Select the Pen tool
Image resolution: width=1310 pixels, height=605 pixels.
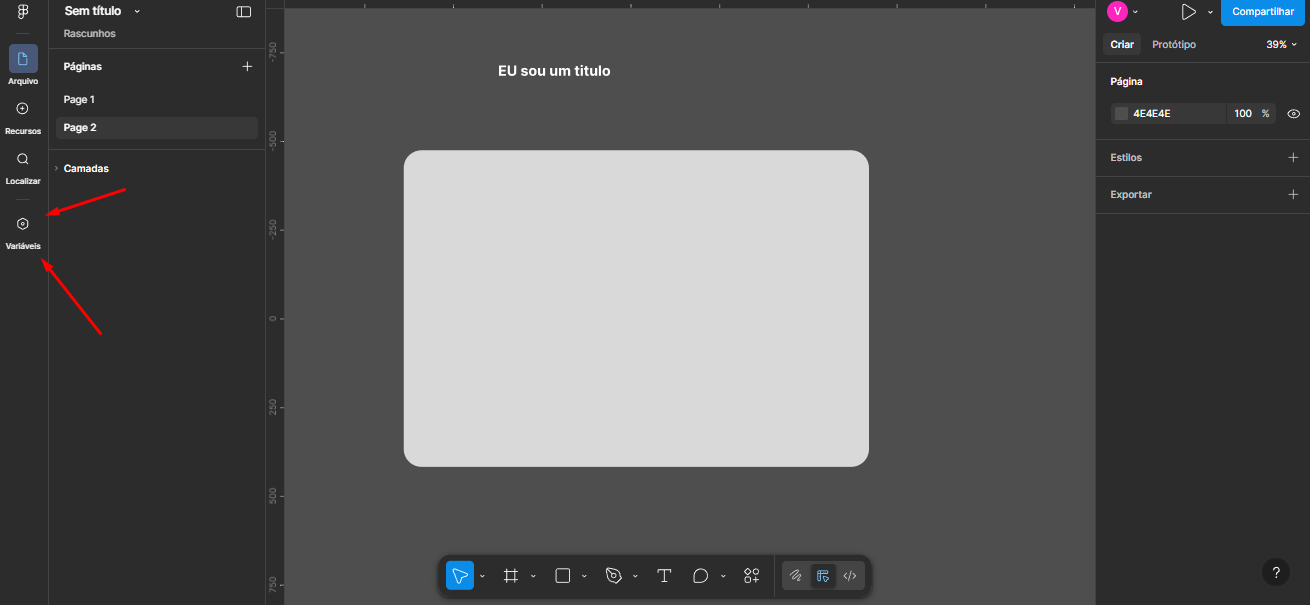[x=613, y=576]
